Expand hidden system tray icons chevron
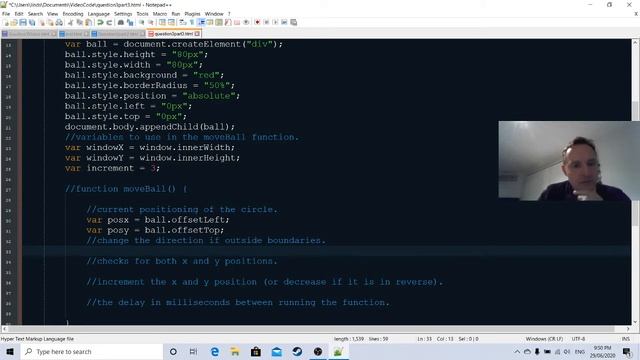This screenshot has height=360, width=640. 517,351
